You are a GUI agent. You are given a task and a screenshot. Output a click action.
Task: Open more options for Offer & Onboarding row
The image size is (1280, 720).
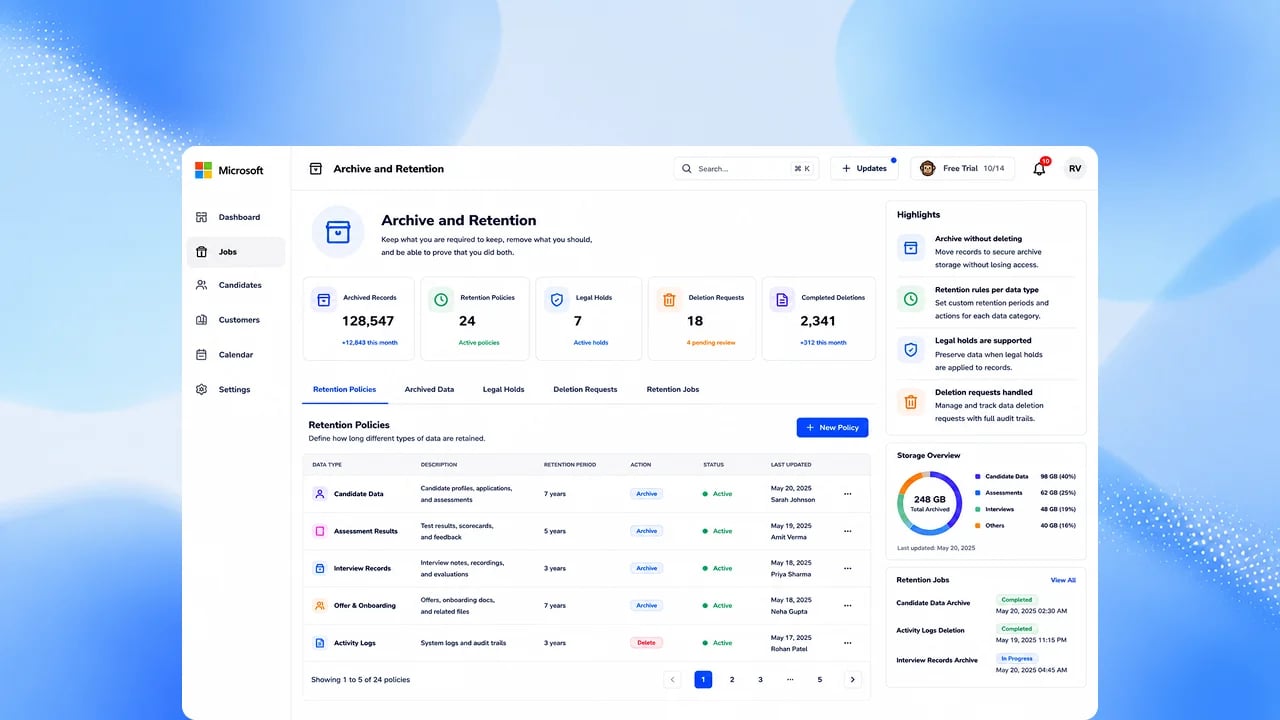(x=848, y=606)
